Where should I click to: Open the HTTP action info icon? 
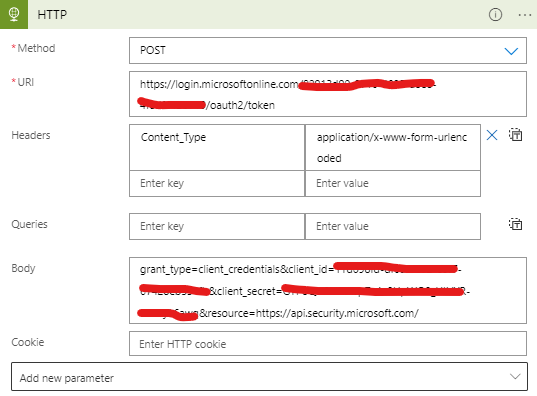point(495,14)
